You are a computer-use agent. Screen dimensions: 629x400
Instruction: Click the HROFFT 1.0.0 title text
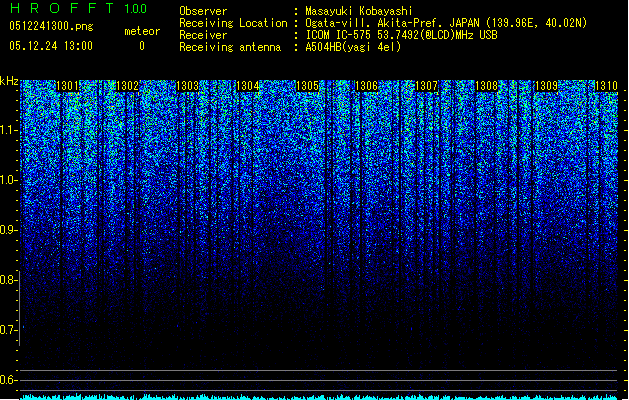pyautogui.click(x=78, y=8)
